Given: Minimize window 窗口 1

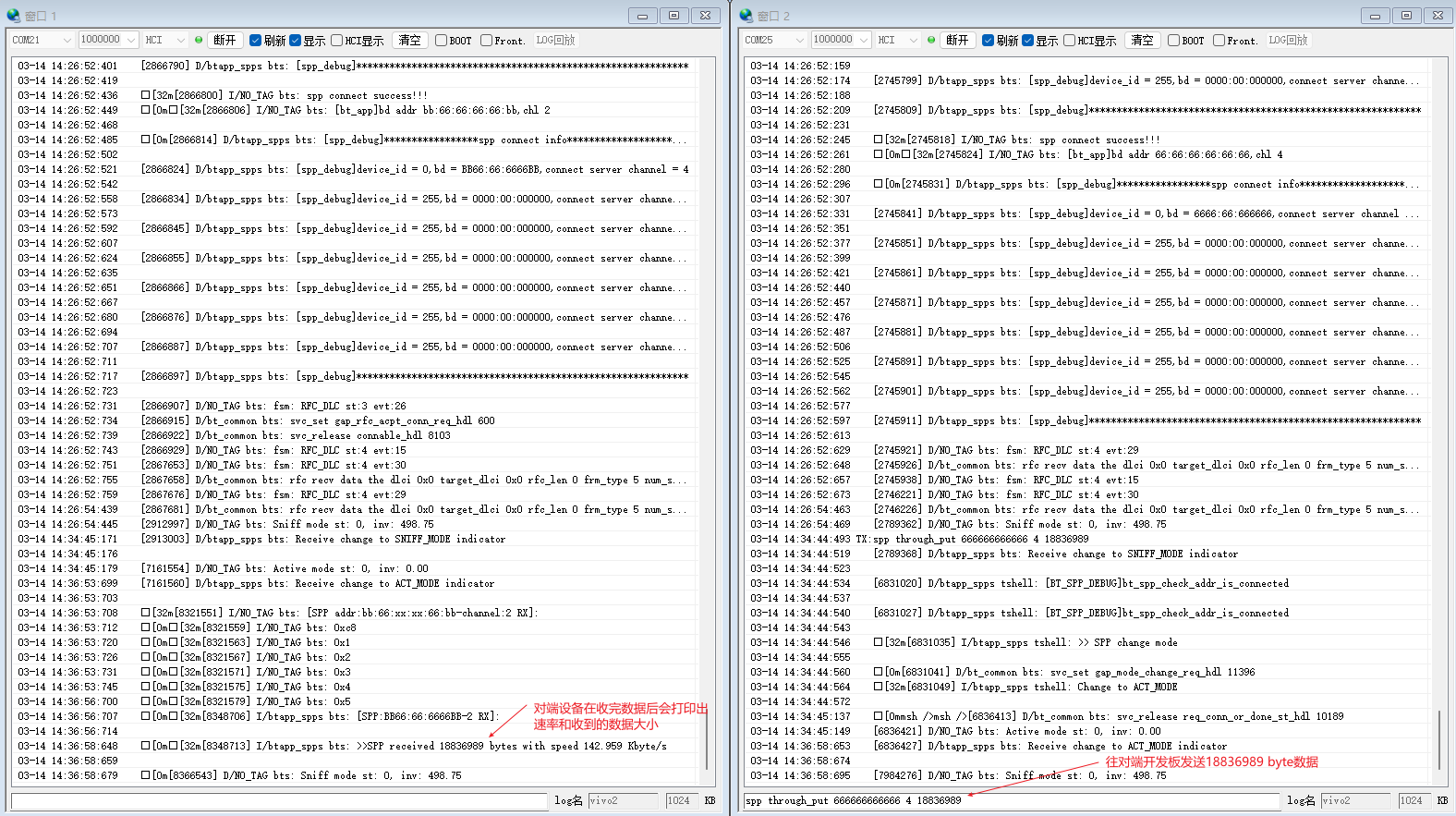Looking at the screenshot, I should (642, 16).
